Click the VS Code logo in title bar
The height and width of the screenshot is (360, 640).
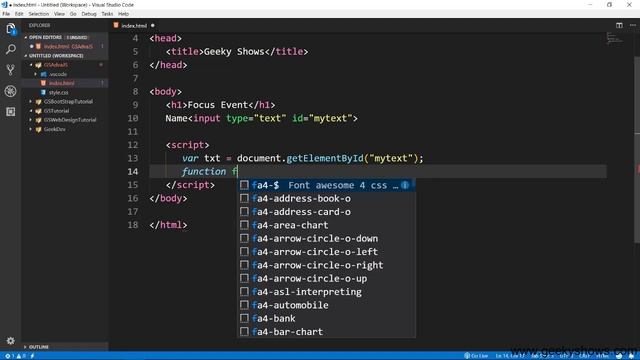(4, 4)
